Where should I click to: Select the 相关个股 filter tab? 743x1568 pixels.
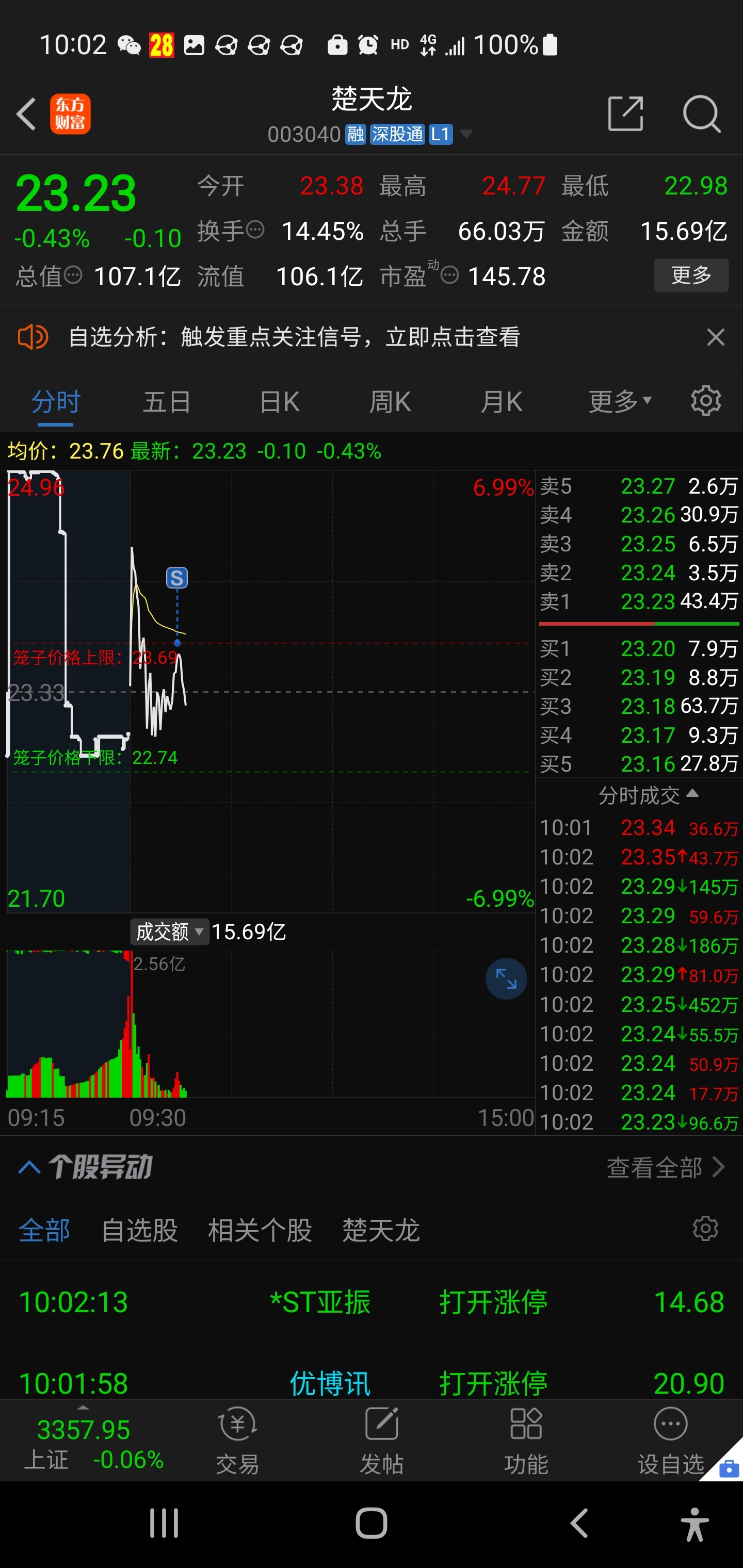pyautogui.click(x=260, y=1230)
